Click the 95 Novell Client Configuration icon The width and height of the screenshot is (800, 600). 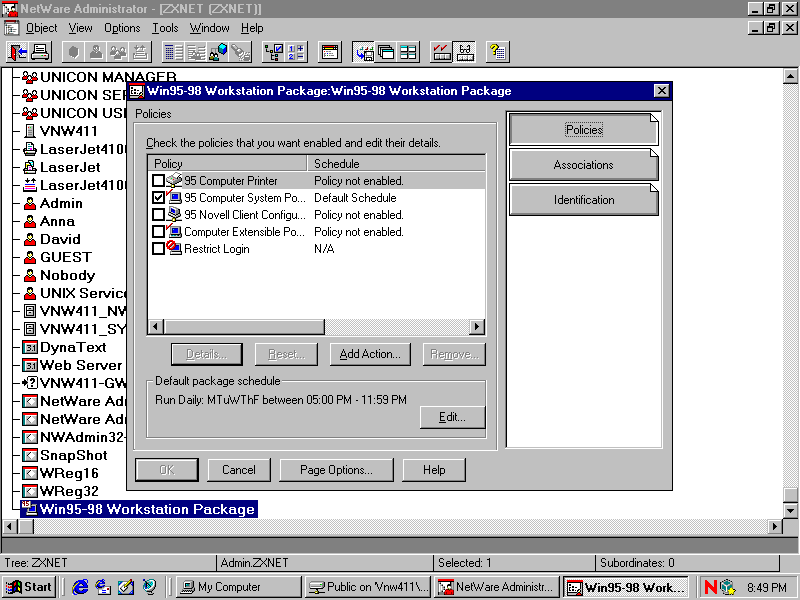(174, 214)
